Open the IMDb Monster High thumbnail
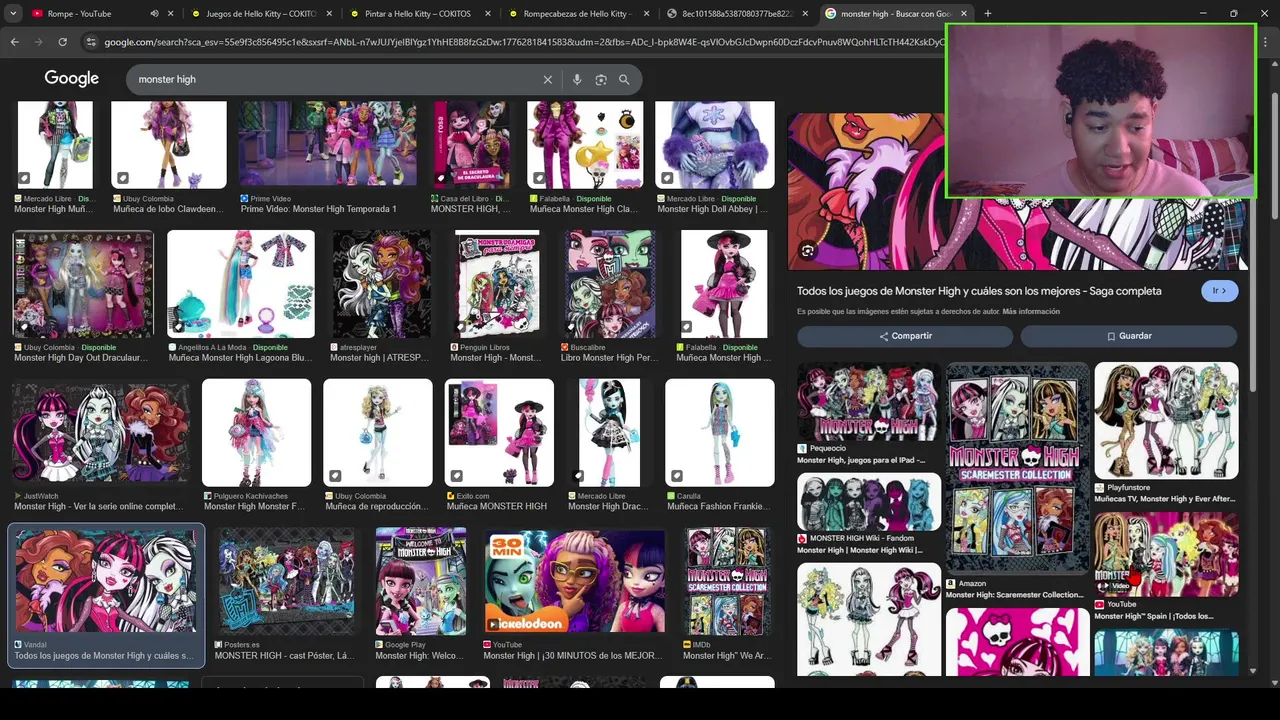Image resolution: width=1280 pixels, height=720 pixels. (727, 582)
